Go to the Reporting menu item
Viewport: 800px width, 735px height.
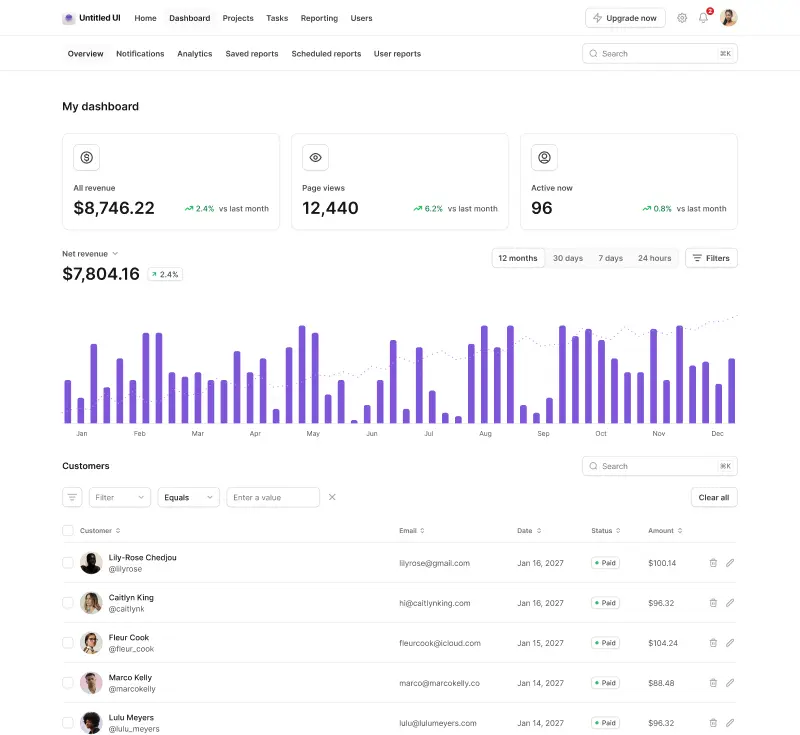[x=319, y=18]
